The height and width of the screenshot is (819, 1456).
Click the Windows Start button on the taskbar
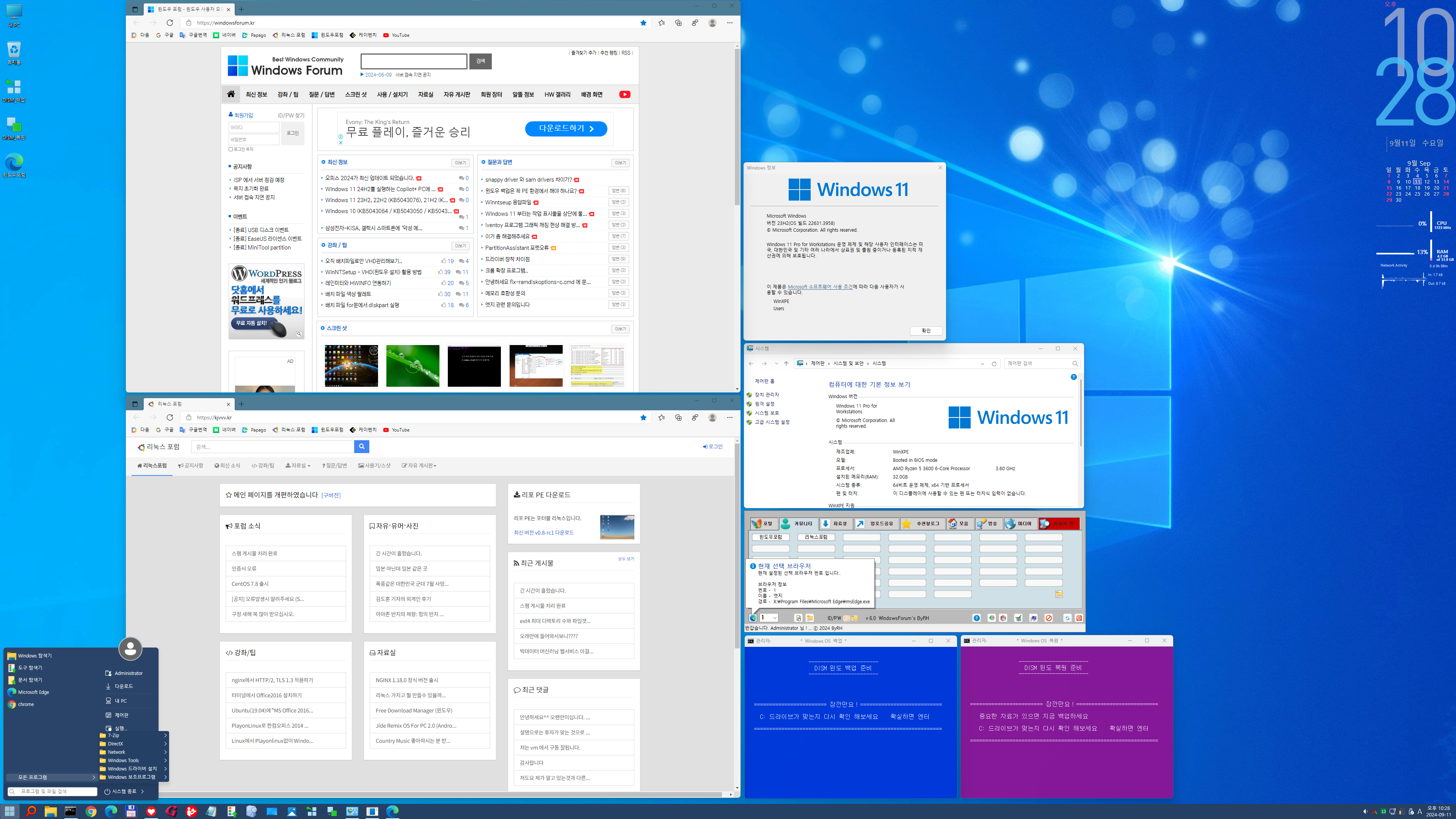pos(9,812)
